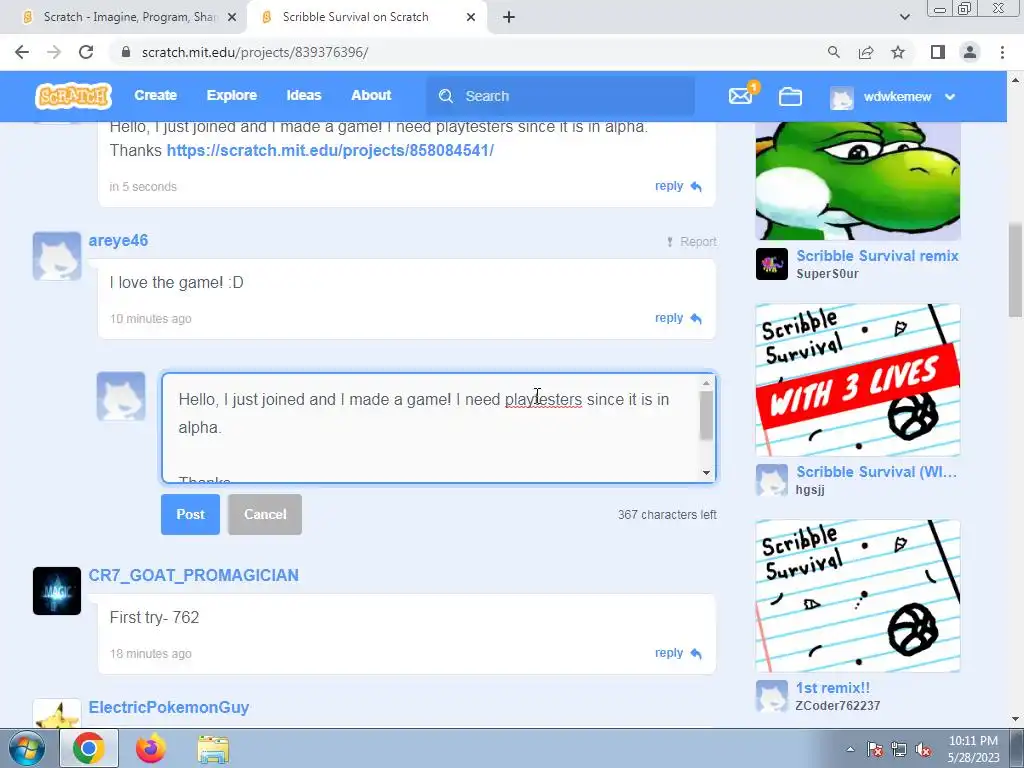
Task: Click areye46's avatar image
Action: (x=57, y=256)
